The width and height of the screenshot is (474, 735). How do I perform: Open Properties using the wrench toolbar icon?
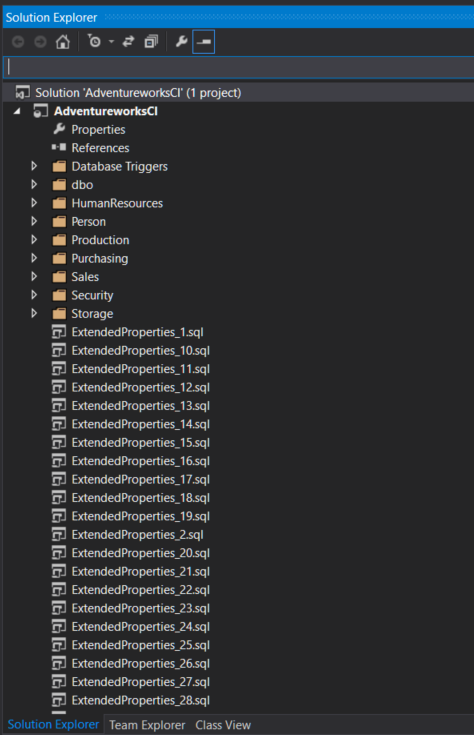click(181, 42)
